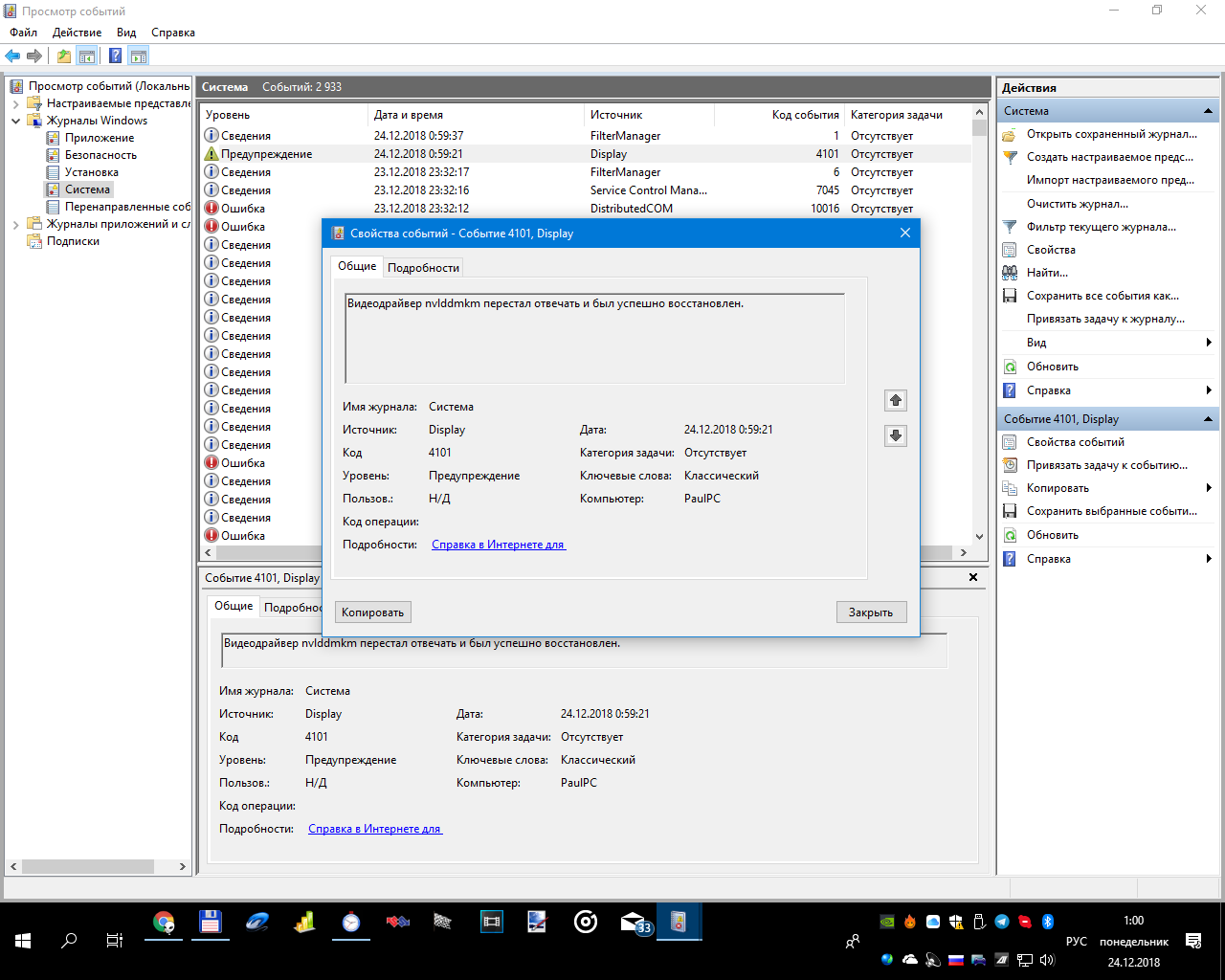The width and height of the screenshot is (1225, 980).
Task: Click the Back arrow in the toolbar
Action: (12, 56)
